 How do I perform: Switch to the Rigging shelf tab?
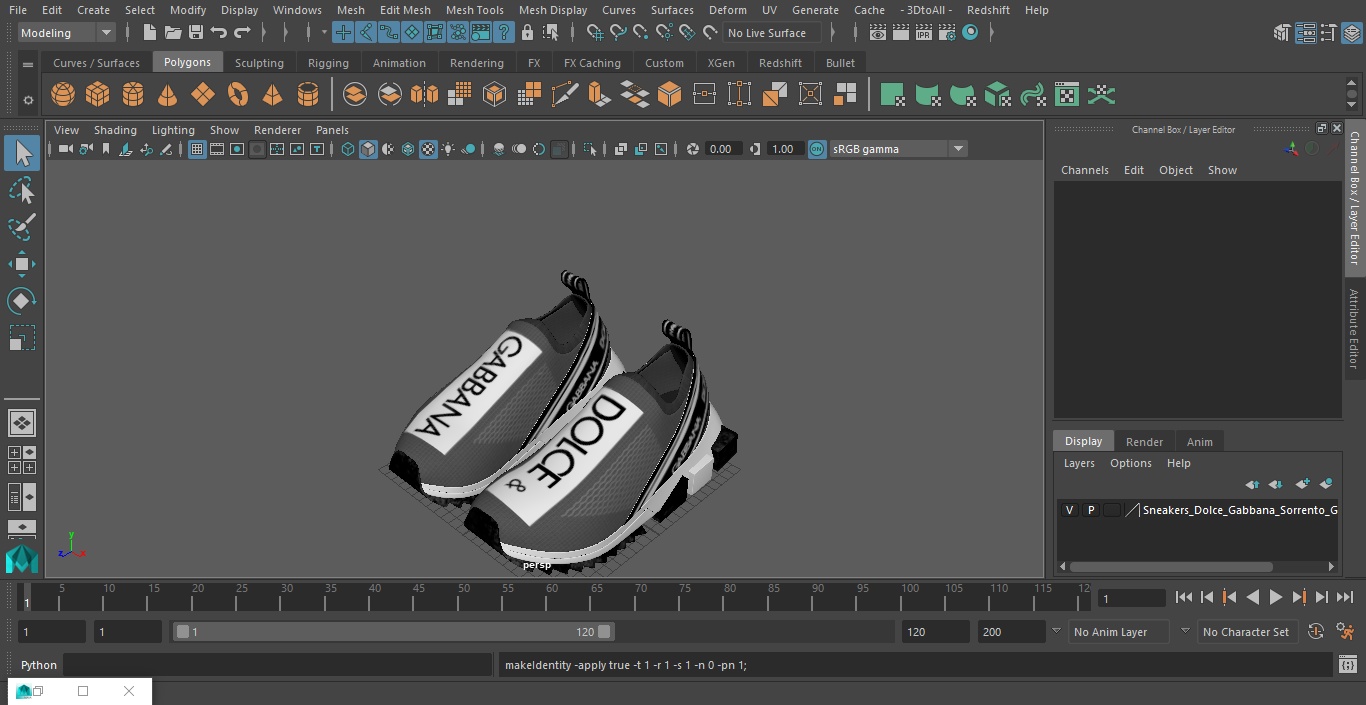pos(328,63)
